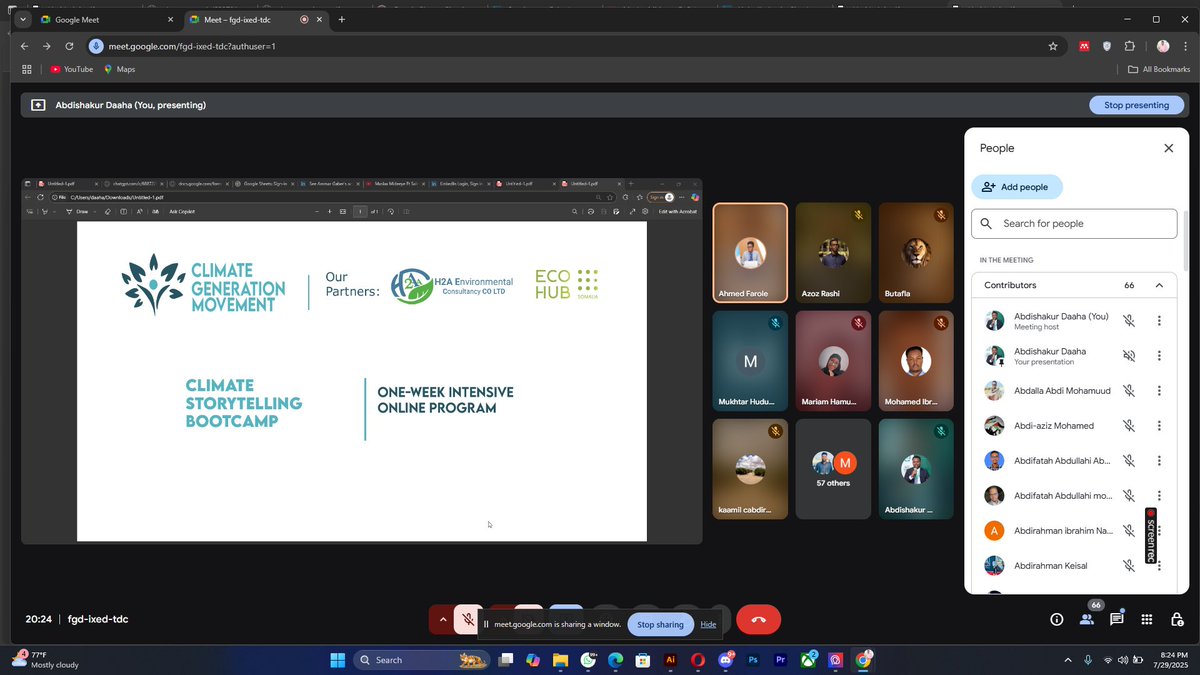
Task: Open host controls lock icon
Action: (1177, 619)
